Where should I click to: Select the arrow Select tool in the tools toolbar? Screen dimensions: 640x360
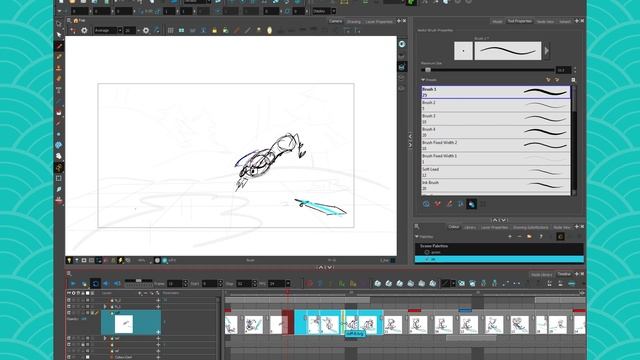59,35
